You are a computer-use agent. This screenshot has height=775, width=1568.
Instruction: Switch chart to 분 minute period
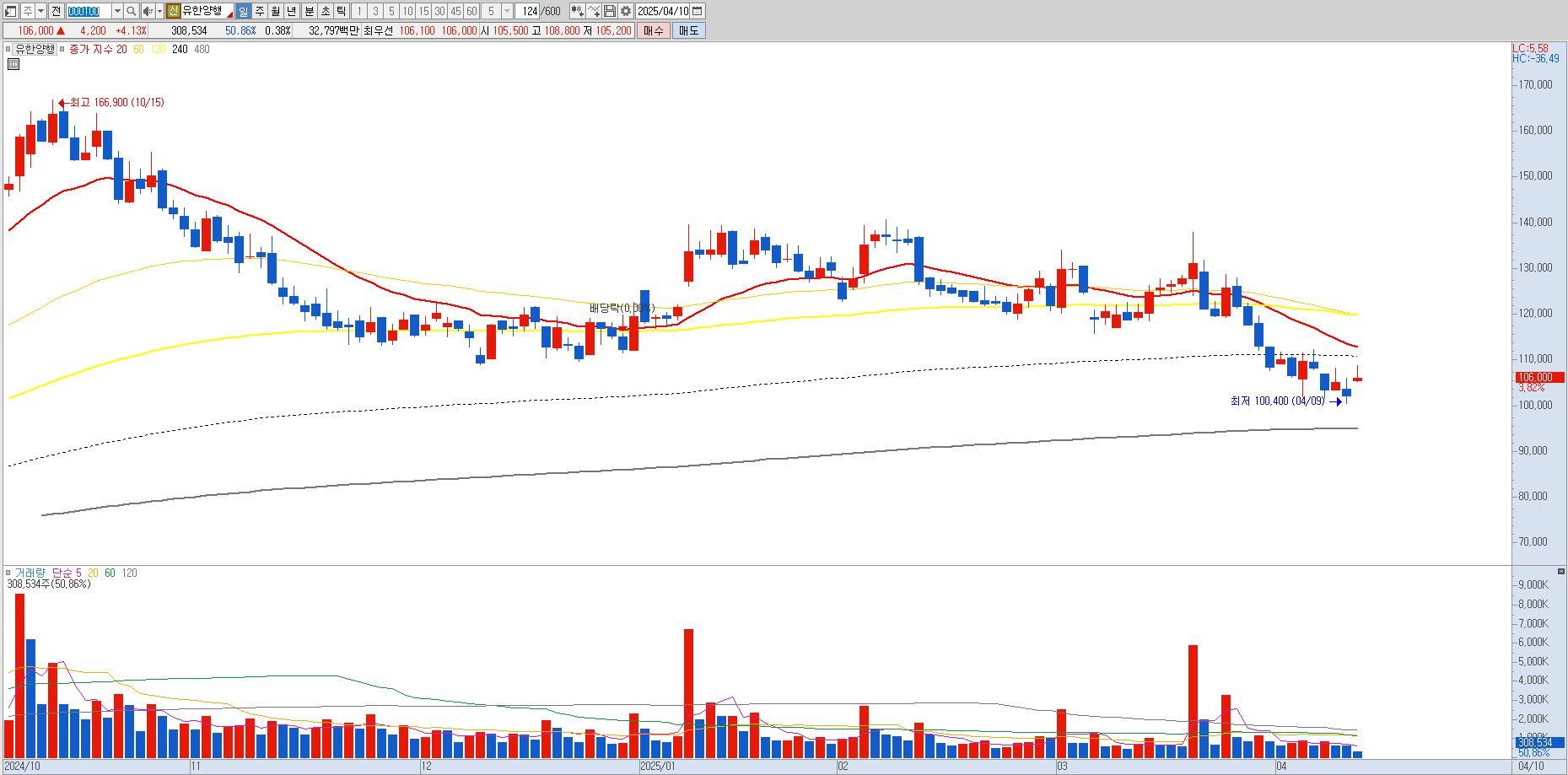[x=309, y=11]
